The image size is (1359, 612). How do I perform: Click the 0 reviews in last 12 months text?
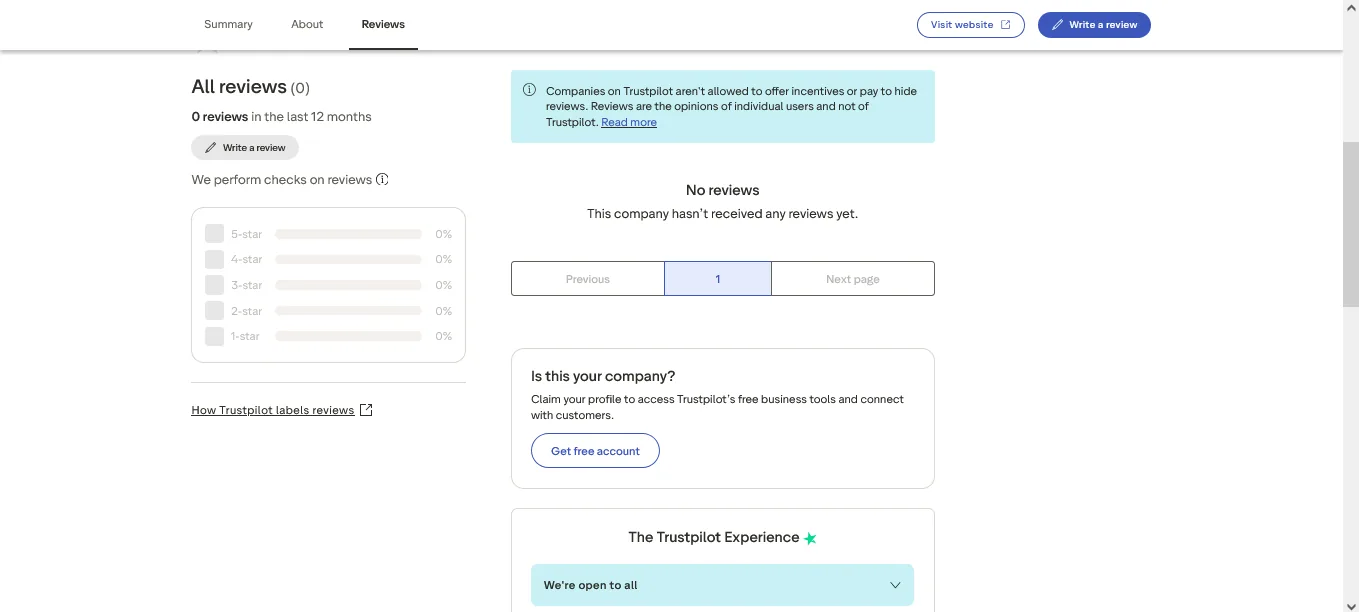coord(281,117)
